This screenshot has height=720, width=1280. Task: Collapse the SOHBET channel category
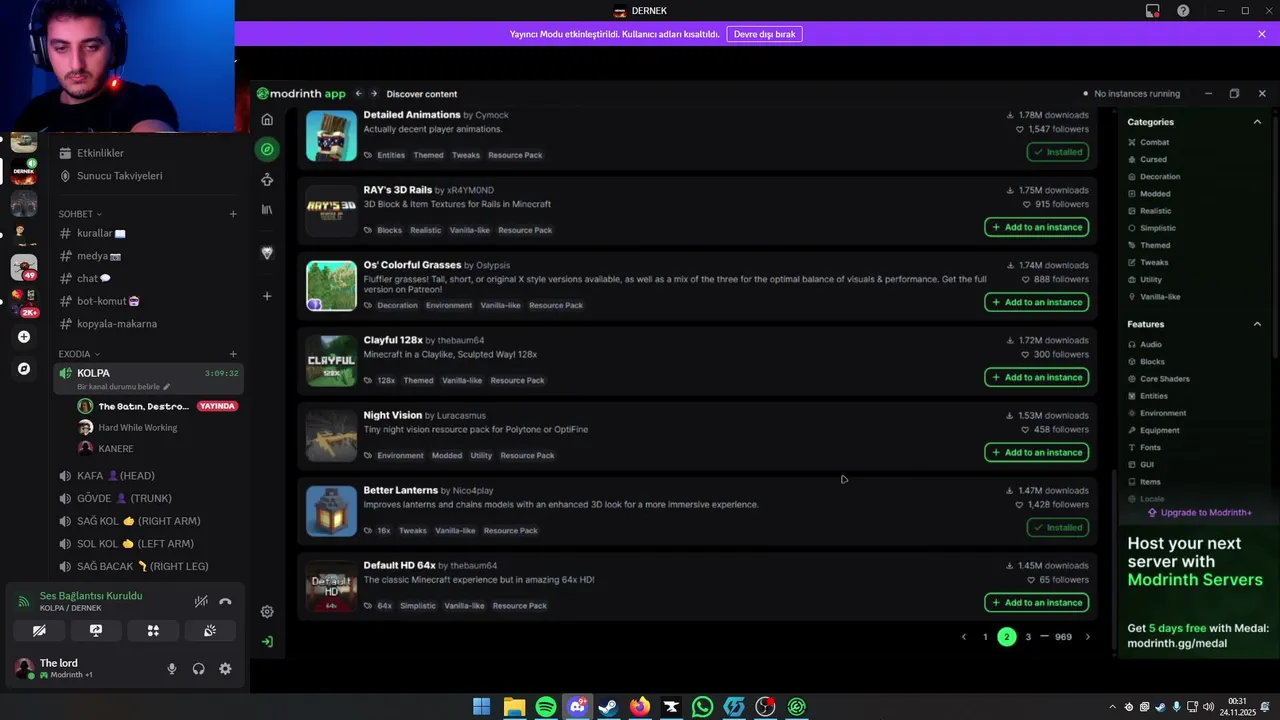coord(80,214)
